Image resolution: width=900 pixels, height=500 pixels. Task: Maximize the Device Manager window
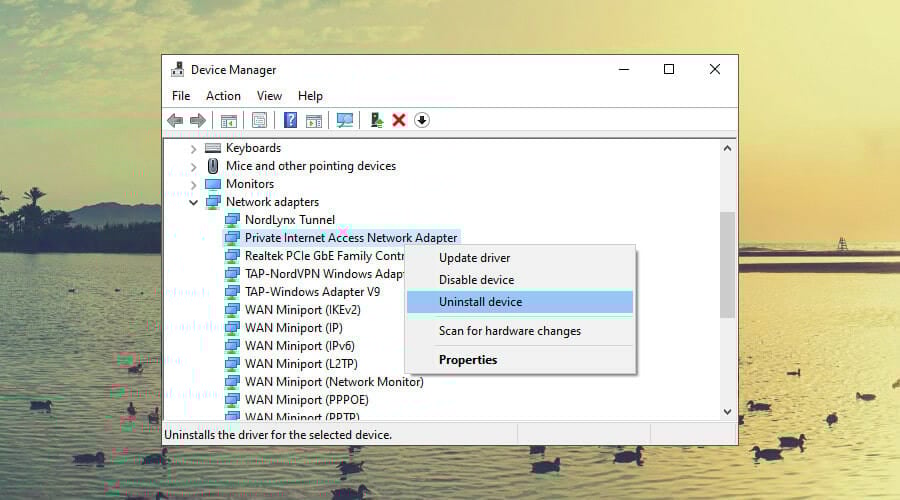click(x=669, y=69)
